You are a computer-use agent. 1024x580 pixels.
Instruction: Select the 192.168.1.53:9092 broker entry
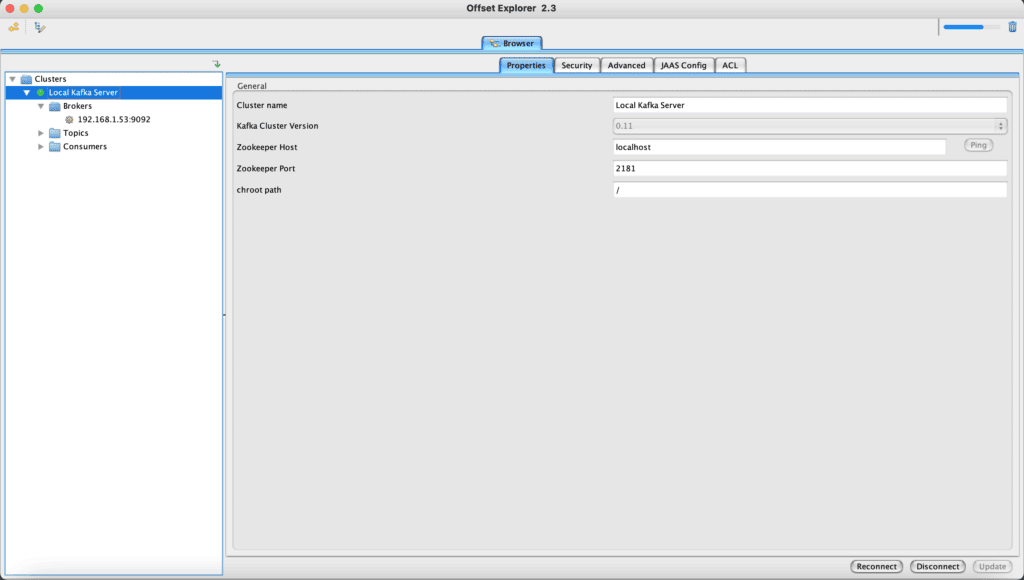tap(114, 120)
